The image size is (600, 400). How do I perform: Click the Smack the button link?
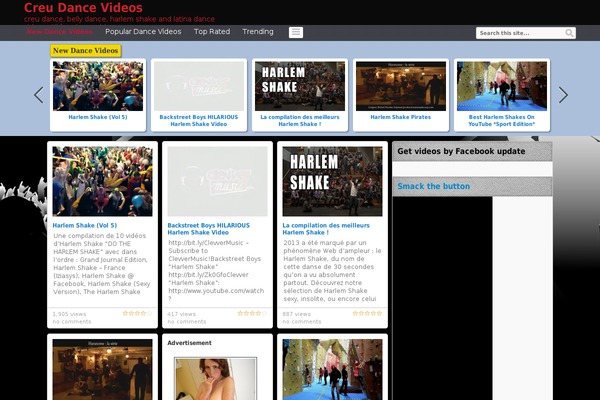[434, 186]
